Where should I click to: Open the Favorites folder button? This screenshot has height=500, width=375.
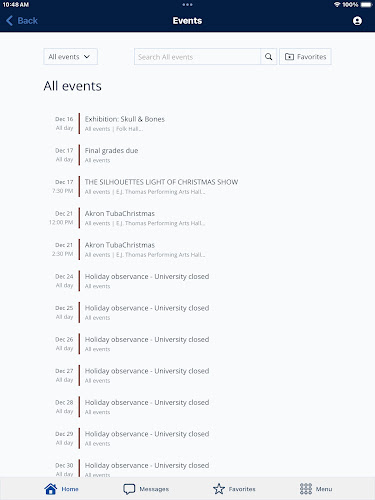[305, 57]
